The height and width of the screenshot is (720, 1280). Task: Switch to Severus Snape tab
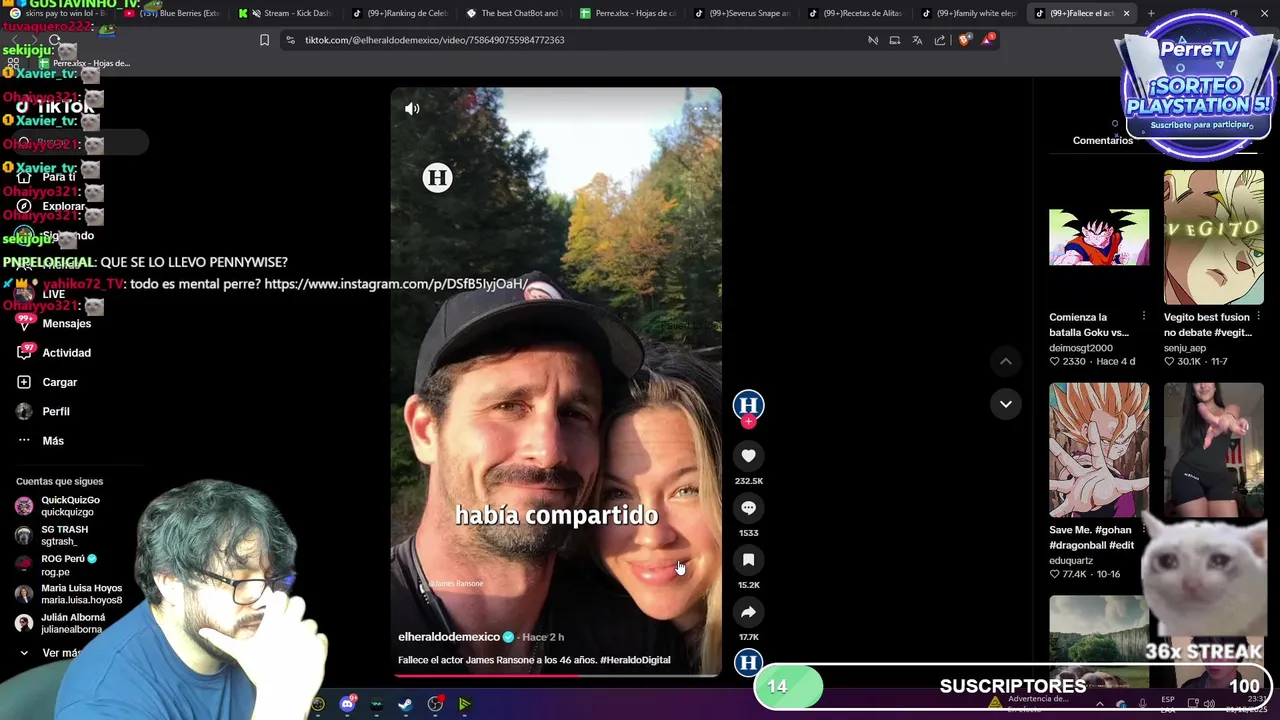click(x=741, y=13)
